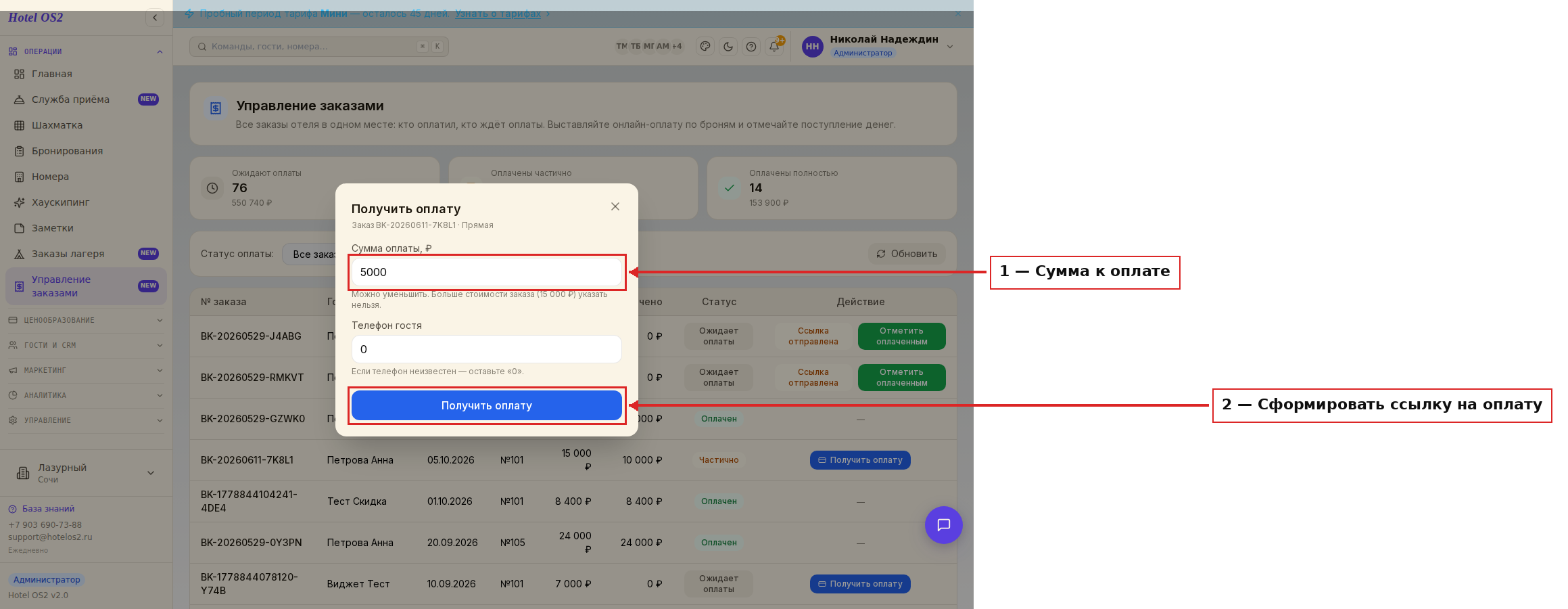Screen dimensions: 1568x609
Task: Click the Обновить refresh button
Action: 907,254
